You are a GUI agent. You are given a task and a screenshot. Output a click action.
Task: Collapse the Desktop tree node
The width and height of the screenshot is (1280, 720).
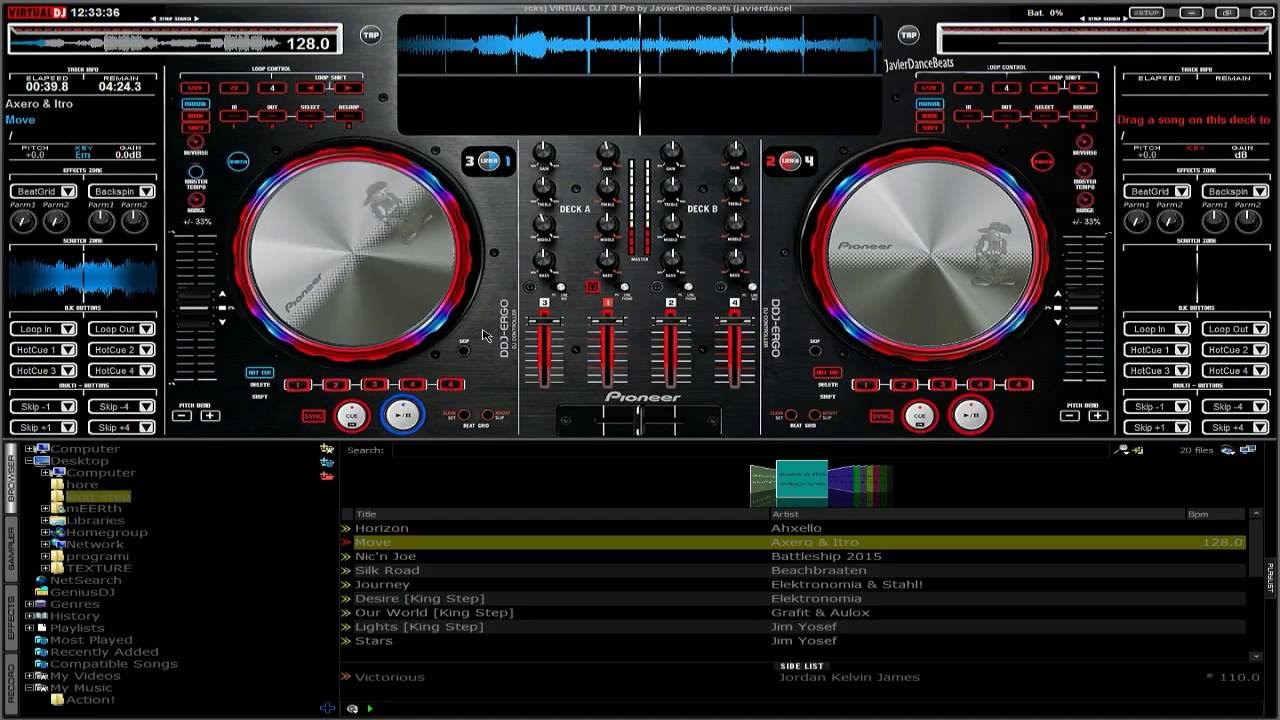coord(30,461)
